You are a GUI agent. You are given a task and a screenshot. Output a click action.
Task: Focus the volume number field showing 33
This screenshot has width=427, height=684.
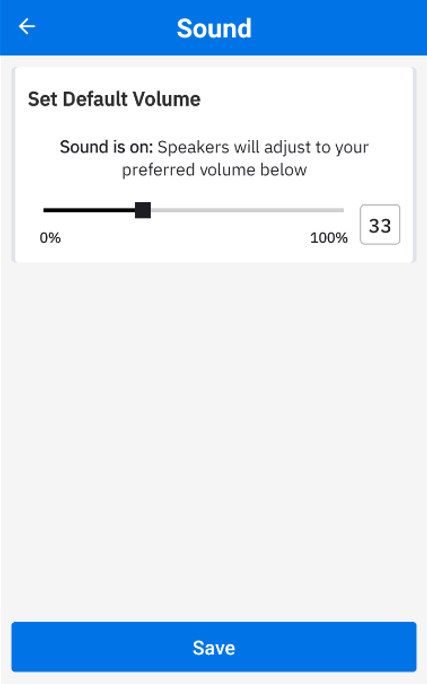380,225
